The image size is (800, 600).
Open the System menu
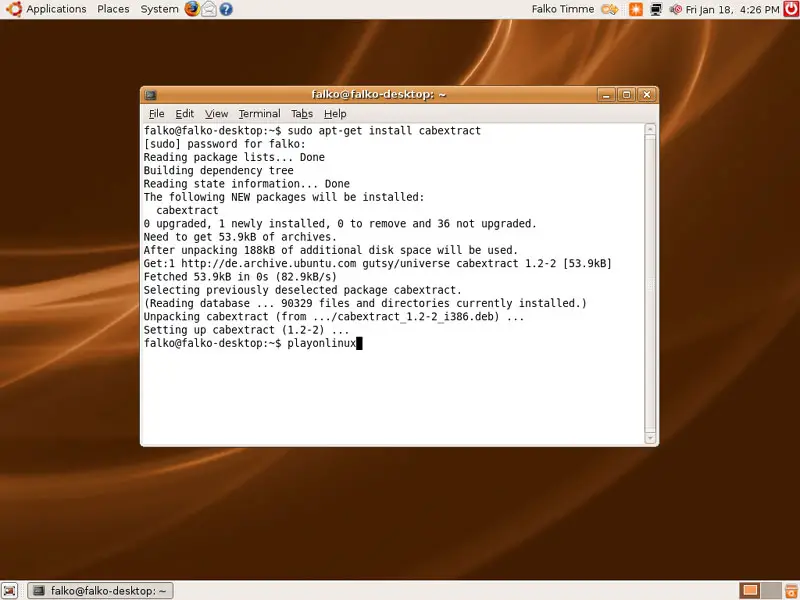tap(159, 9)
